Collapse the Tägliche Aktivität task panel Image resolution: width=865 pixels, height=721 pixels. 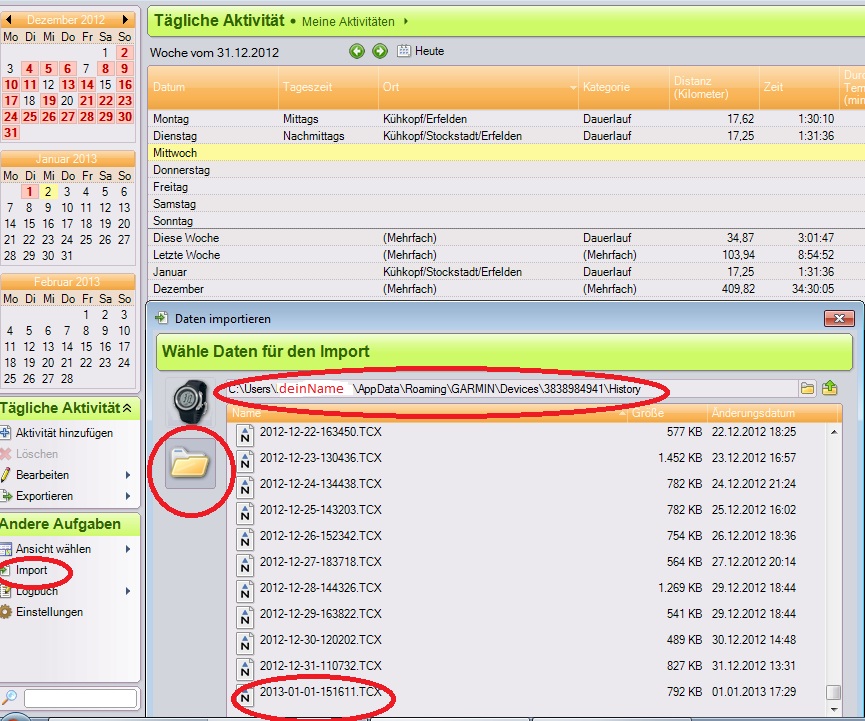127,408
